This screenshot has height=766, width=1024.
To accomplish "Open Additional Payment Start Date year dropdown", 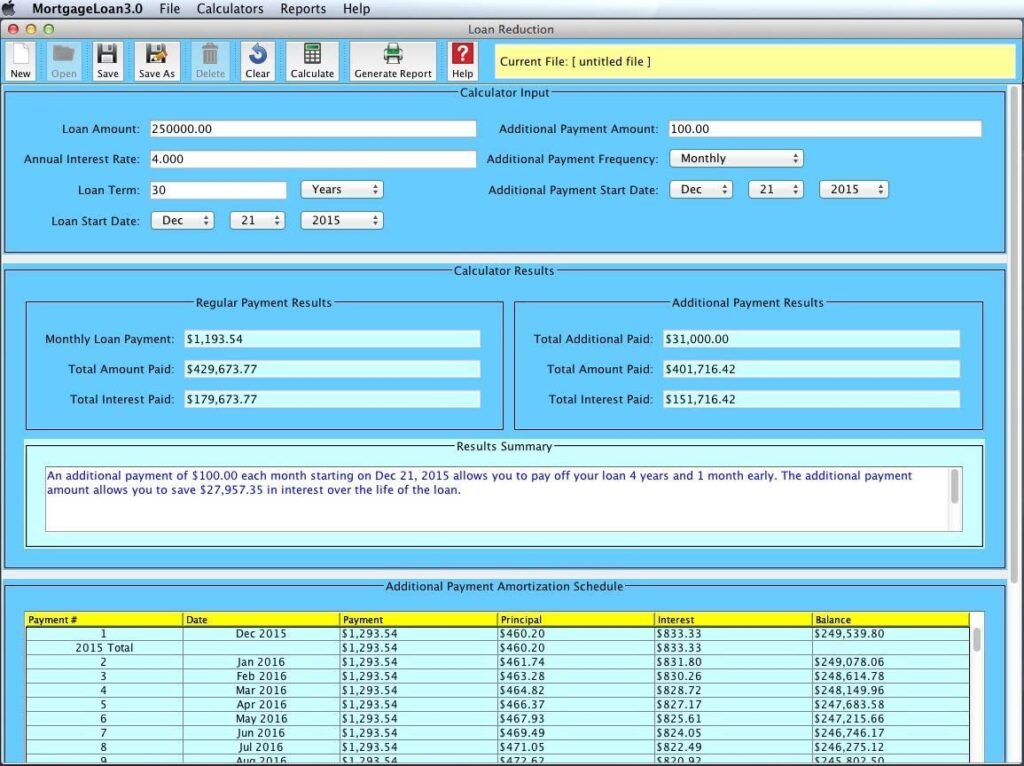I will [x=854, y=189].
